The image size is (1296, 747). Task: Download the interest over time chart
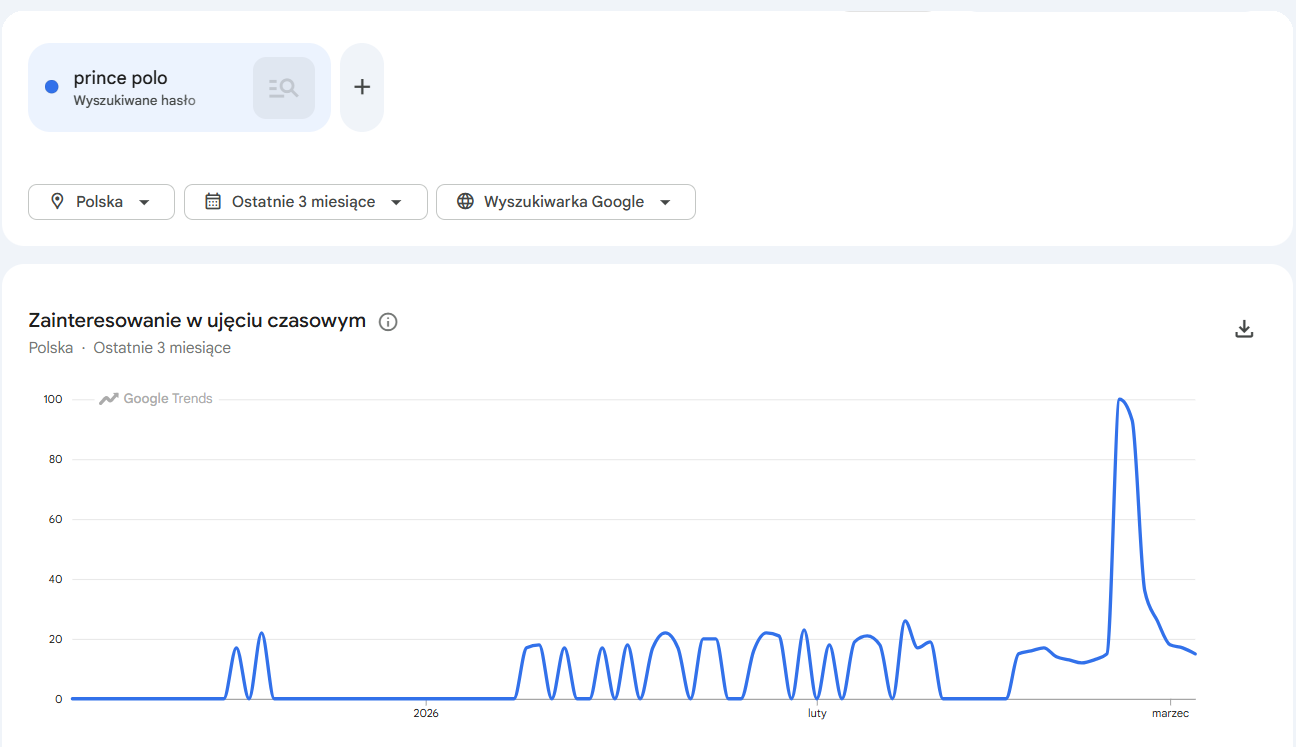(x=1244, y=327)
